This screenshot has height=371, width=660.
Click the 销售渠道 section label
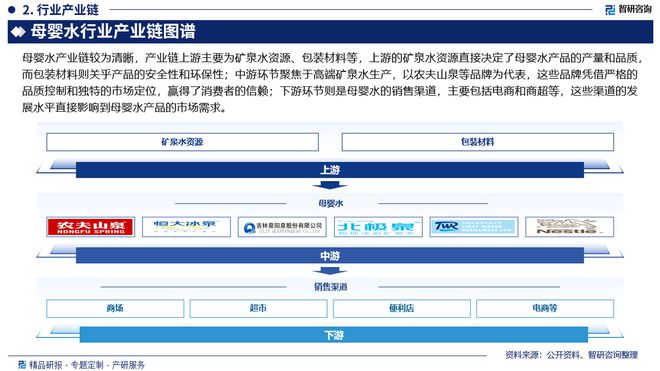[330, 287]
